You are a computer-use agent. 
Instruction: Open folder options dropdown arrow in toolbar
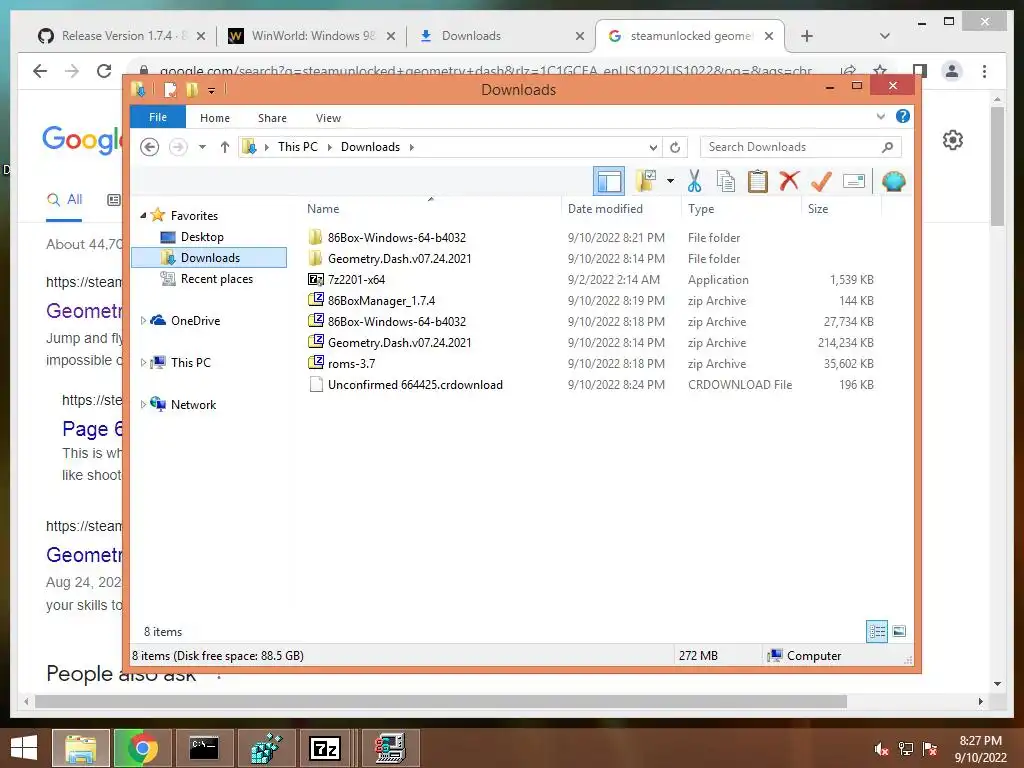(x=670, y=181)
